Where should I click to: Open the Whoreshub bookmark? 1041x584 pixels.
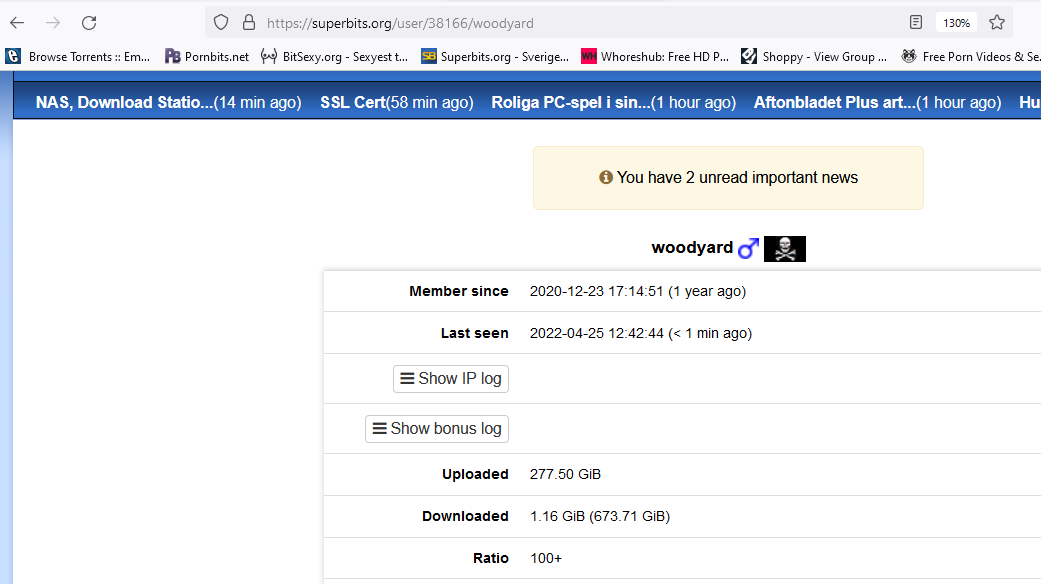[x=655, y=56]
